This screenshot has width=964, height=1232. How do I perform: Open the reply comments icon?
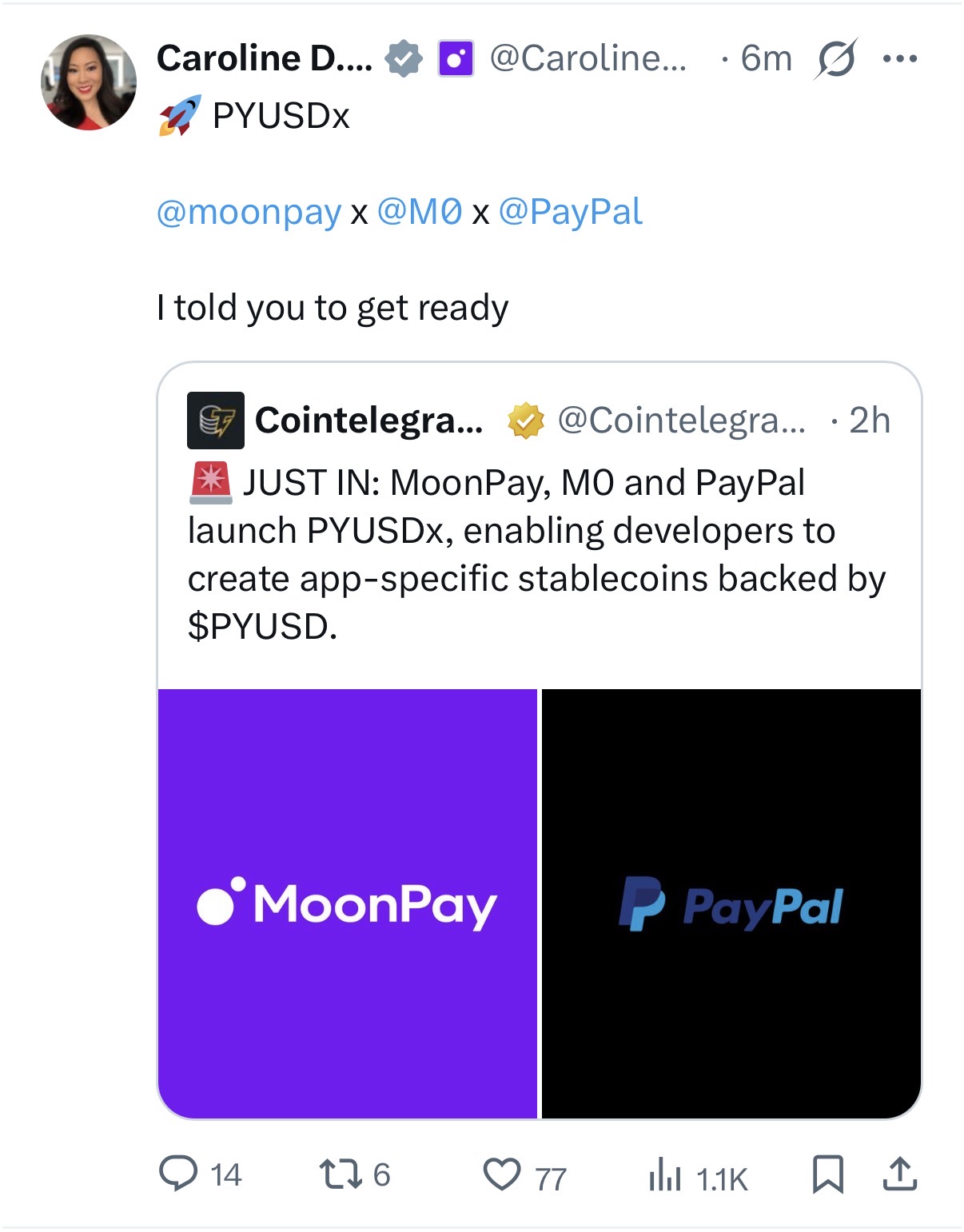click(178, 1174)
